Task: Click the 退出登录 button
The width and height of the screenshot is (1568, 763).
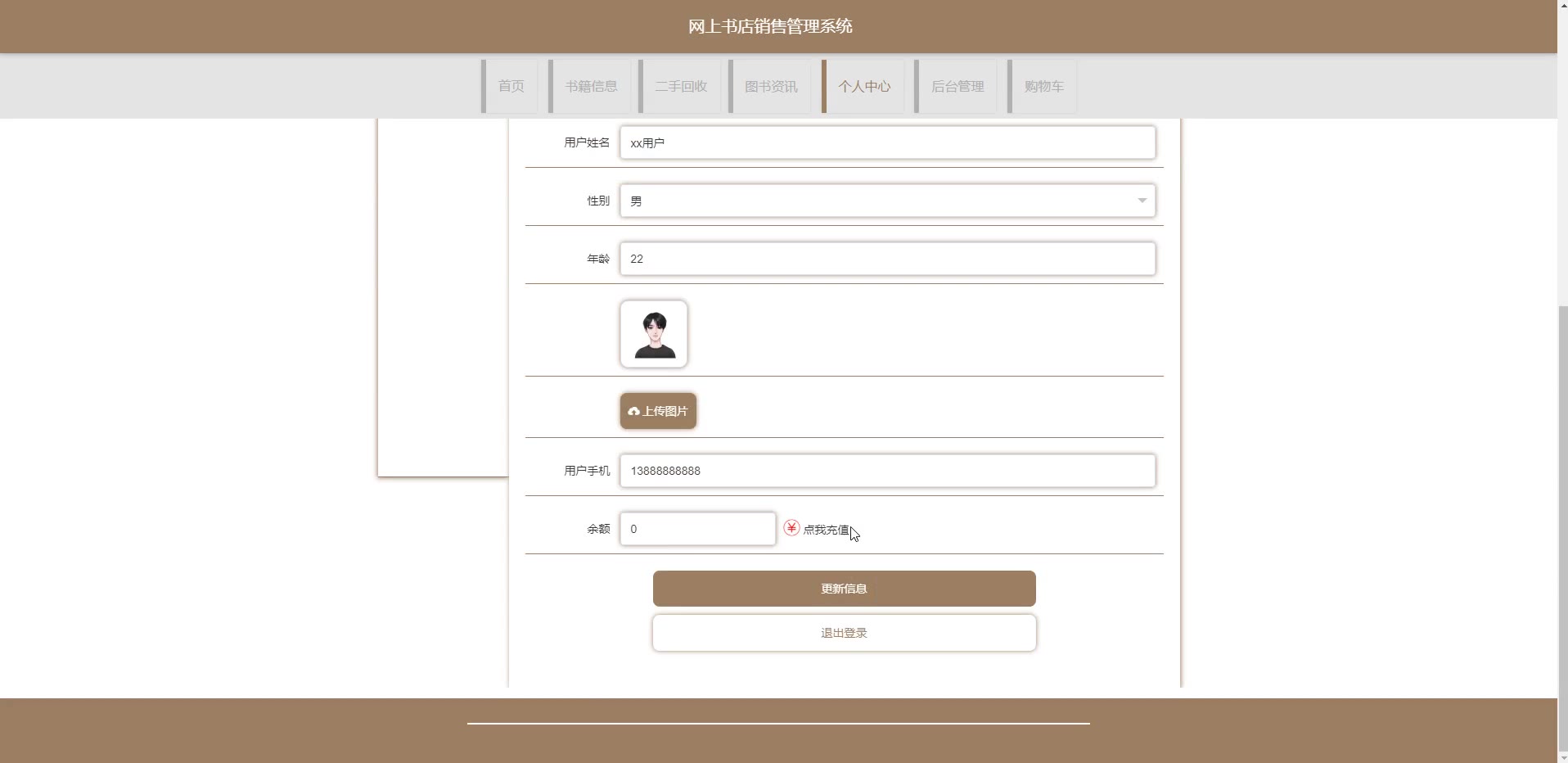Action: coord(845,633)
